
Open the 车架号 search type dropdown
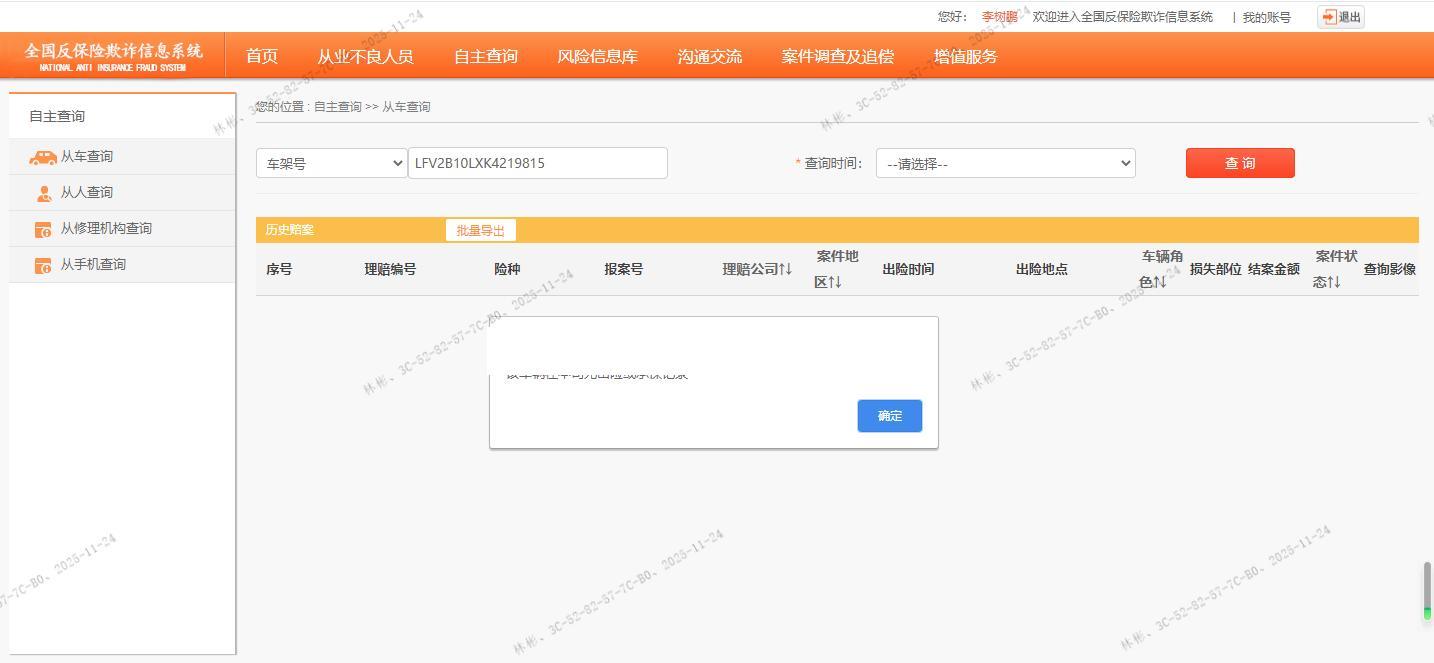331,163
